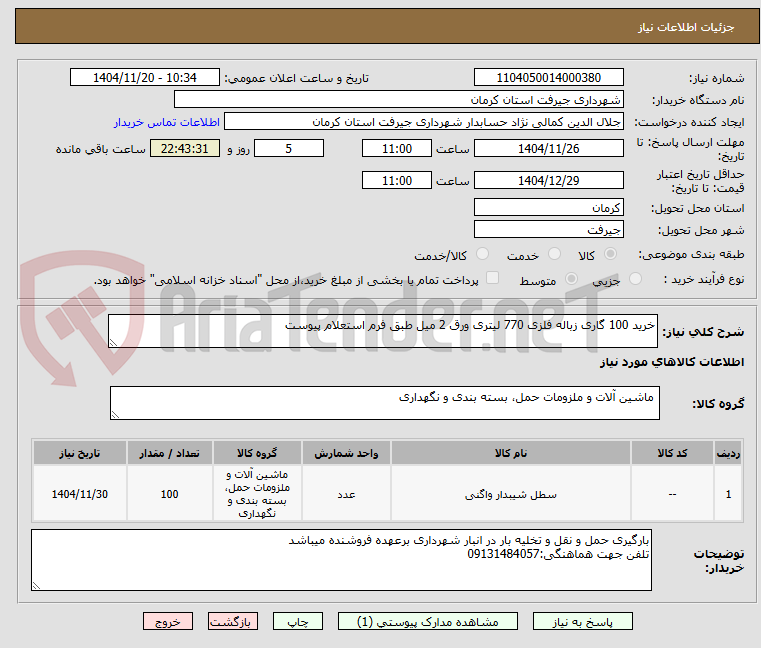This screenshot has width=761, height=648.
Task: Select the کالا/خدمت radio button
Action: [x=482, y=254]
